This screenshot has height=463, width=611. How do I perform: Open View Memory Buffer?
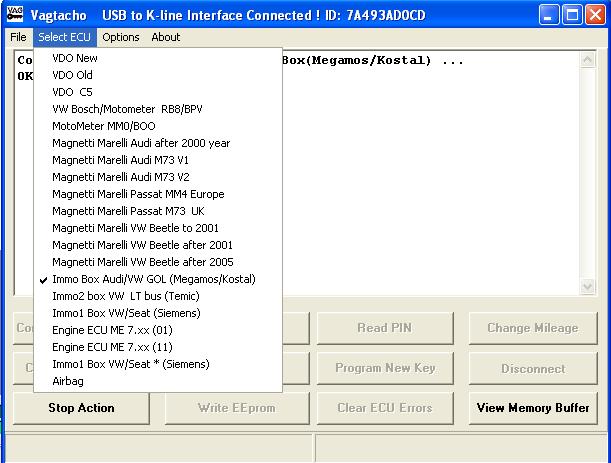tap(533, 408)
